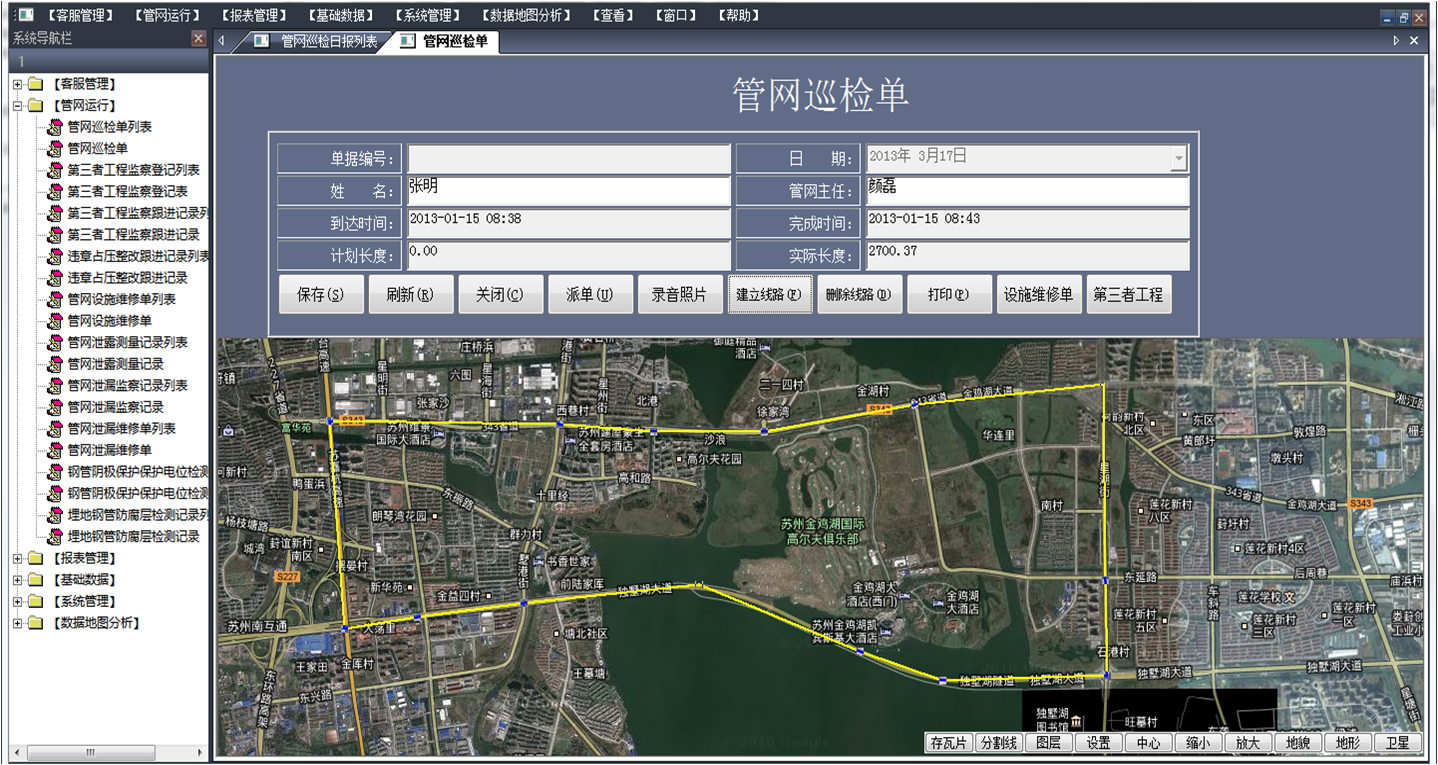Collapse the 管网运行 tree folder

click(17, 105)
